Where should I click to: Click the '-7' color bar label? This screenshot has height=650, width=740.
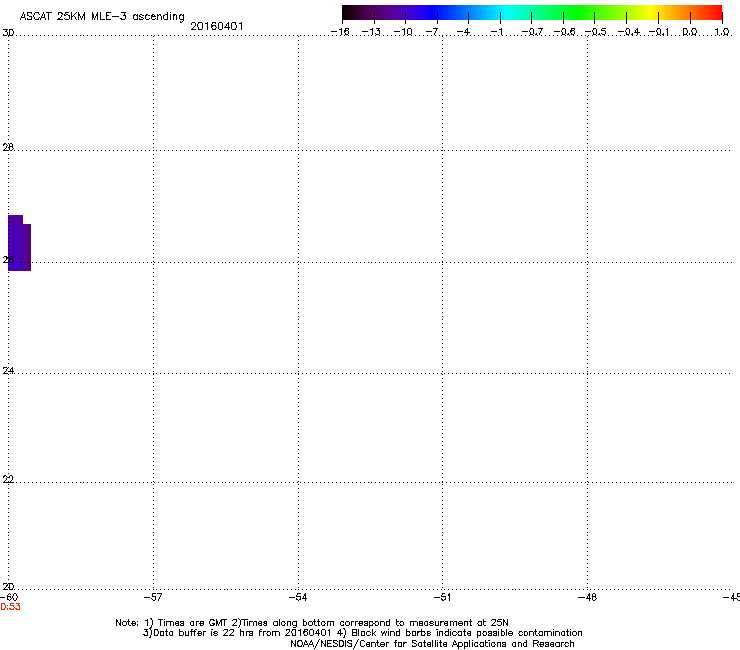point(432,32)
